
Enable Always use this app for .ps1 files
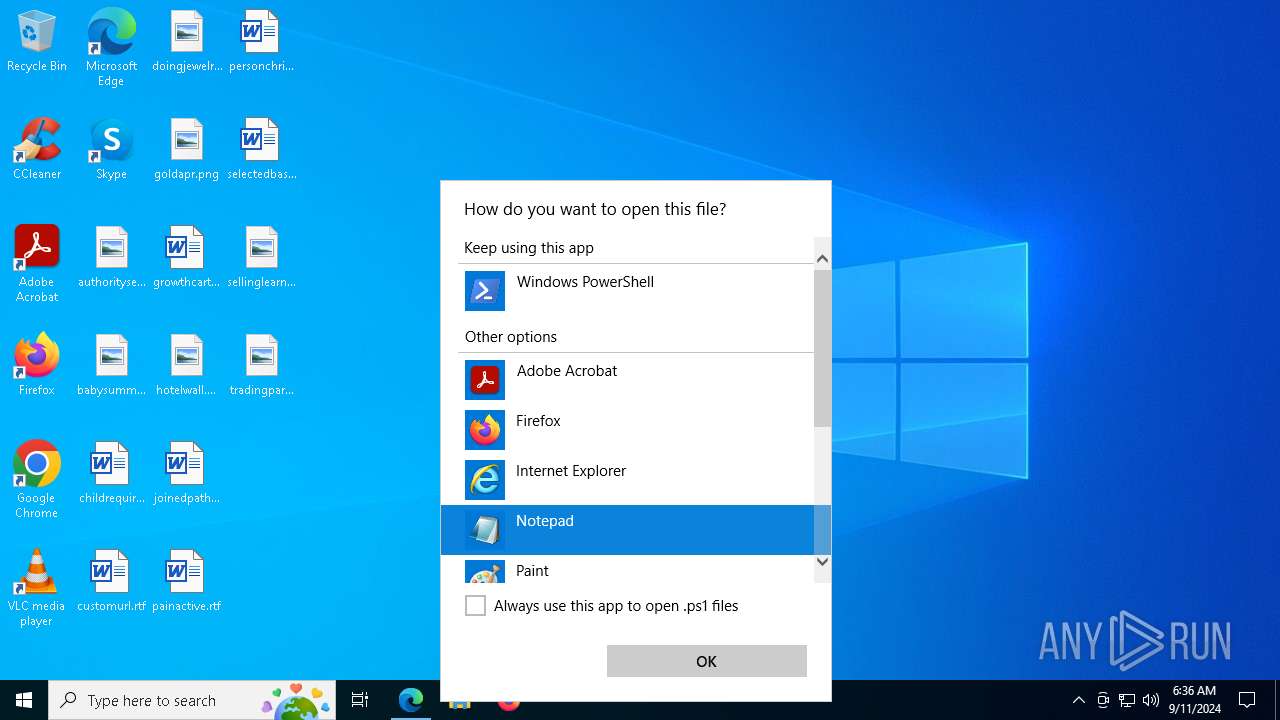click(x=476, y=606)
